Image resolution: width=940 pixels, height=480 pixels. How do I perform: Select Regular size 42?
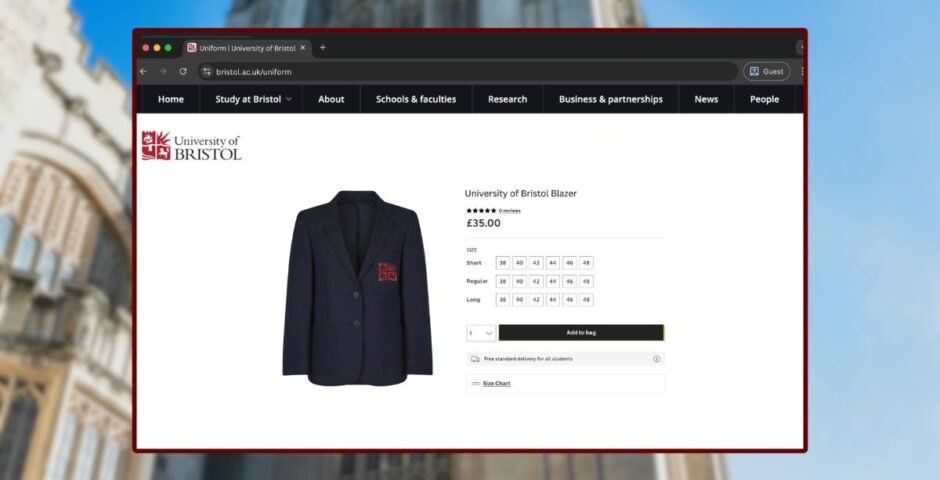pyautogui.click(x=536, y=281)
